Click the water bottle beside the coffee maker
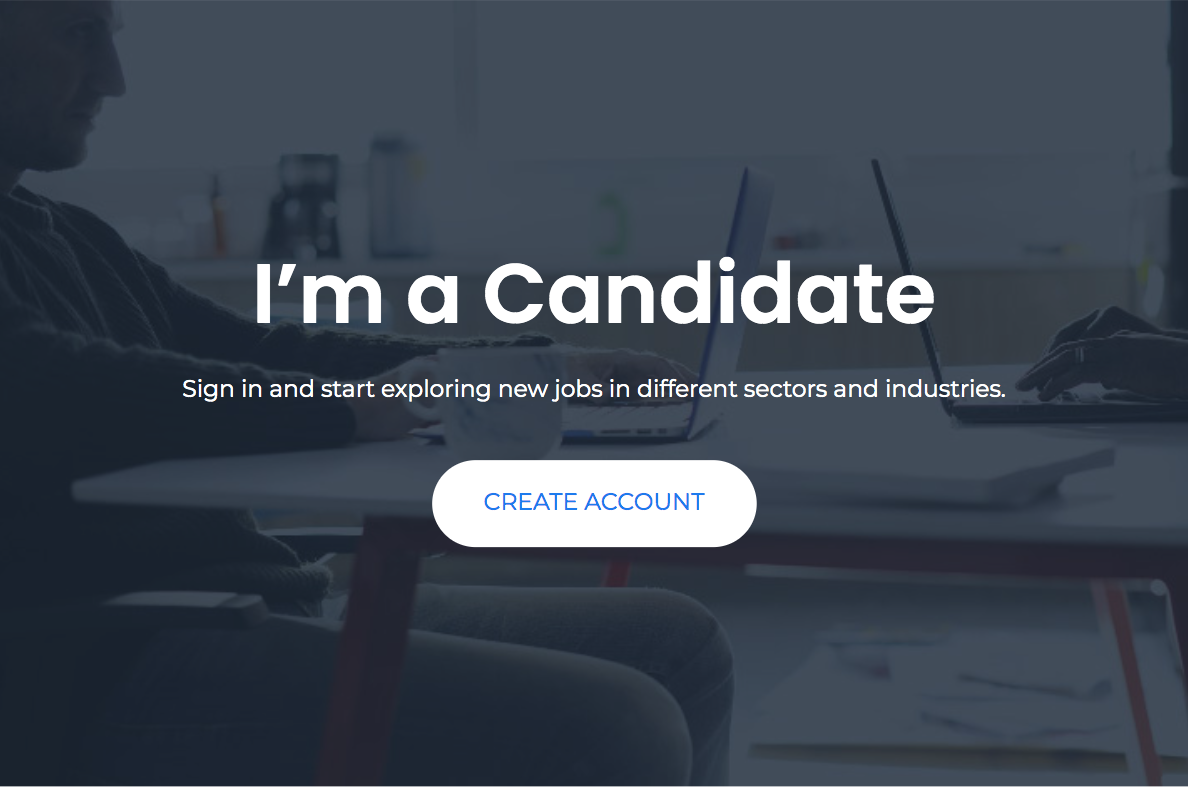Viewport: 1188px width, 787px height. point(393,195)
